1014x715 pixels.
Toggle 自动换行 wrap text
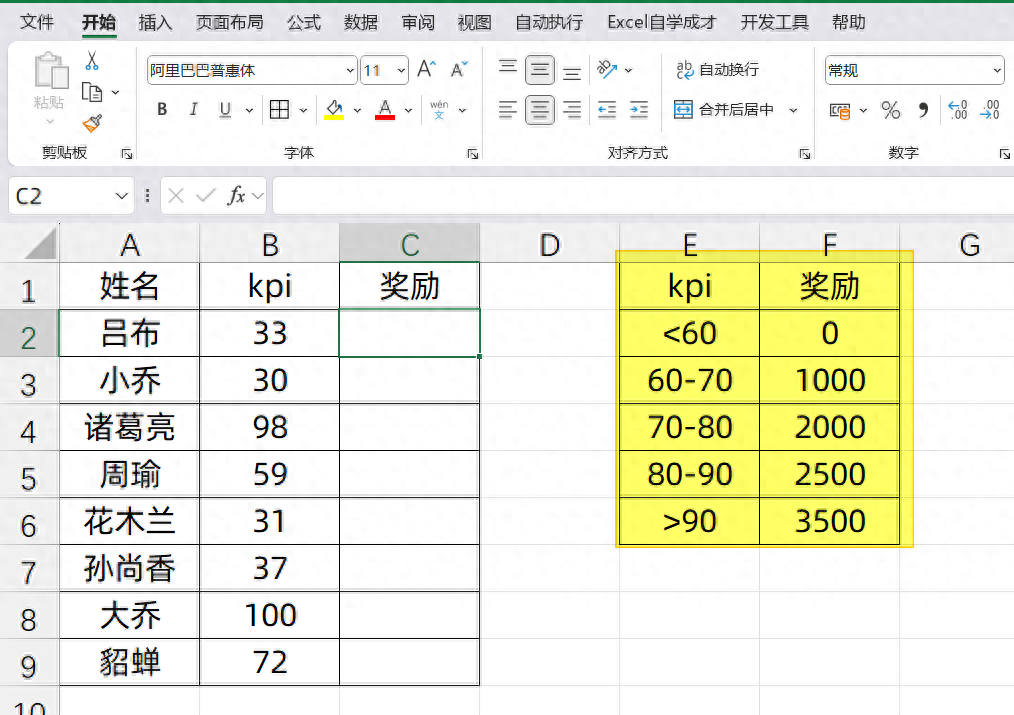tap(717, 69)
